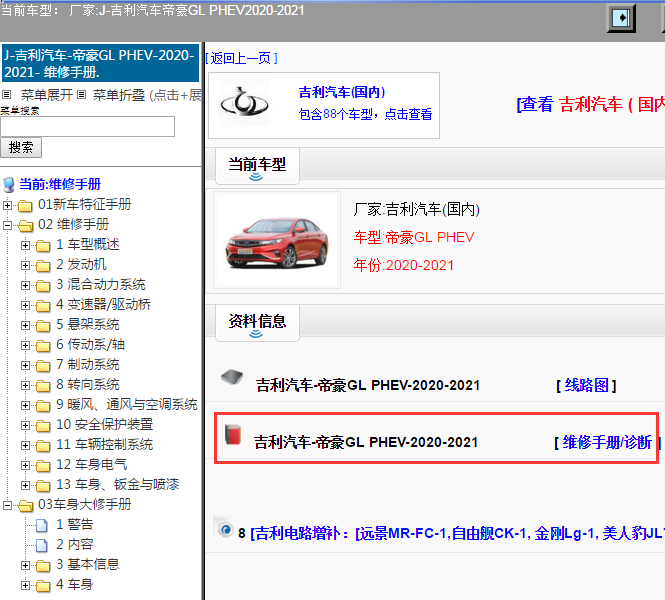Click the red repair manual book icon
Viewport: 665px width, 600px height.
coord(233,434)
